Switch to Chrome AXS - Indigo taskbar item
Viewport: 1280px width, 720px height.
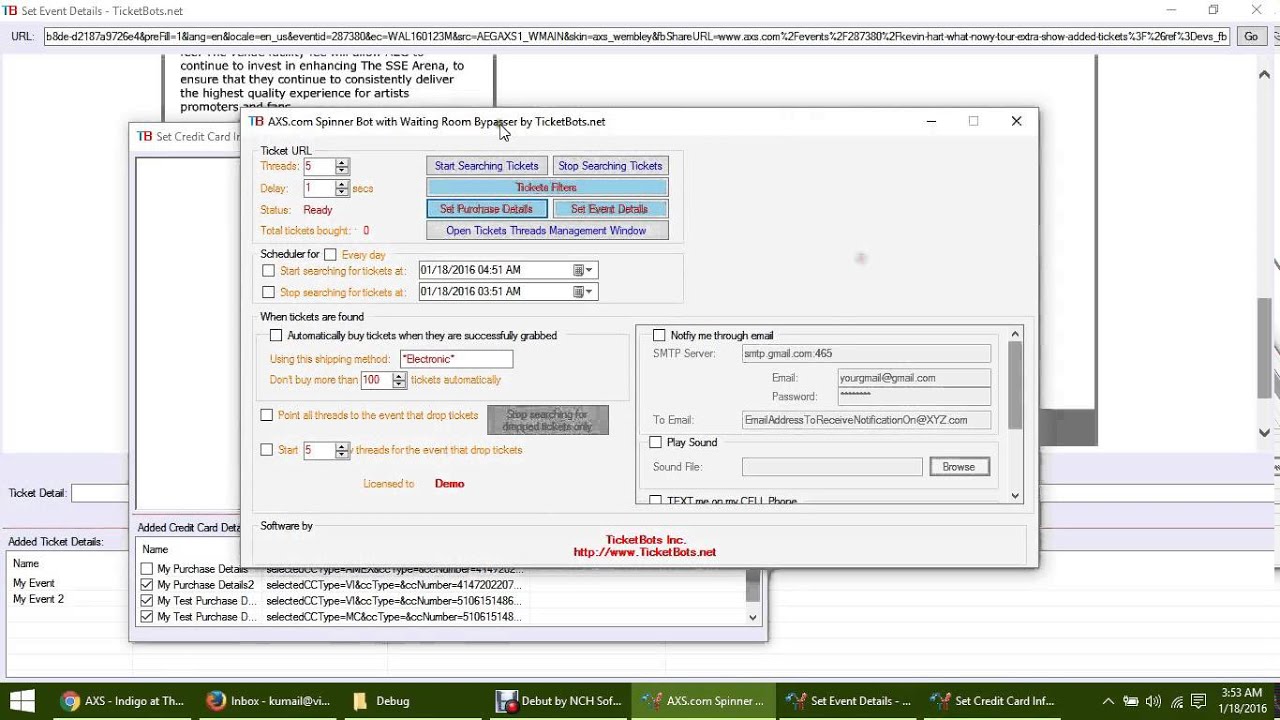pyautogui.click(x=124, y=701)
